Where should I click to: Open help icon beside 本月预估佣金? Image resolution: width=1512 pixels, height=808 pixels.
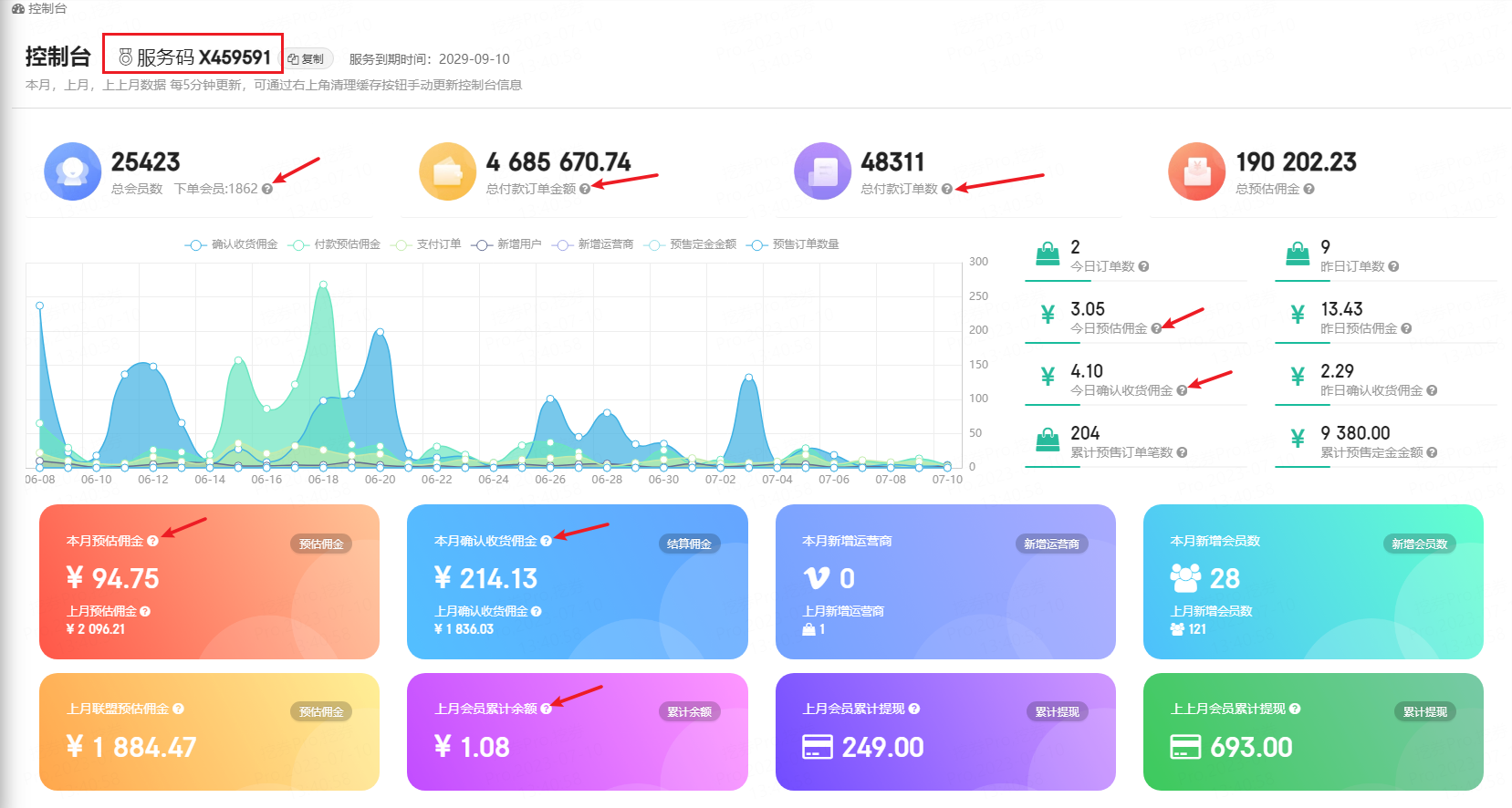(x=152, y=541)
